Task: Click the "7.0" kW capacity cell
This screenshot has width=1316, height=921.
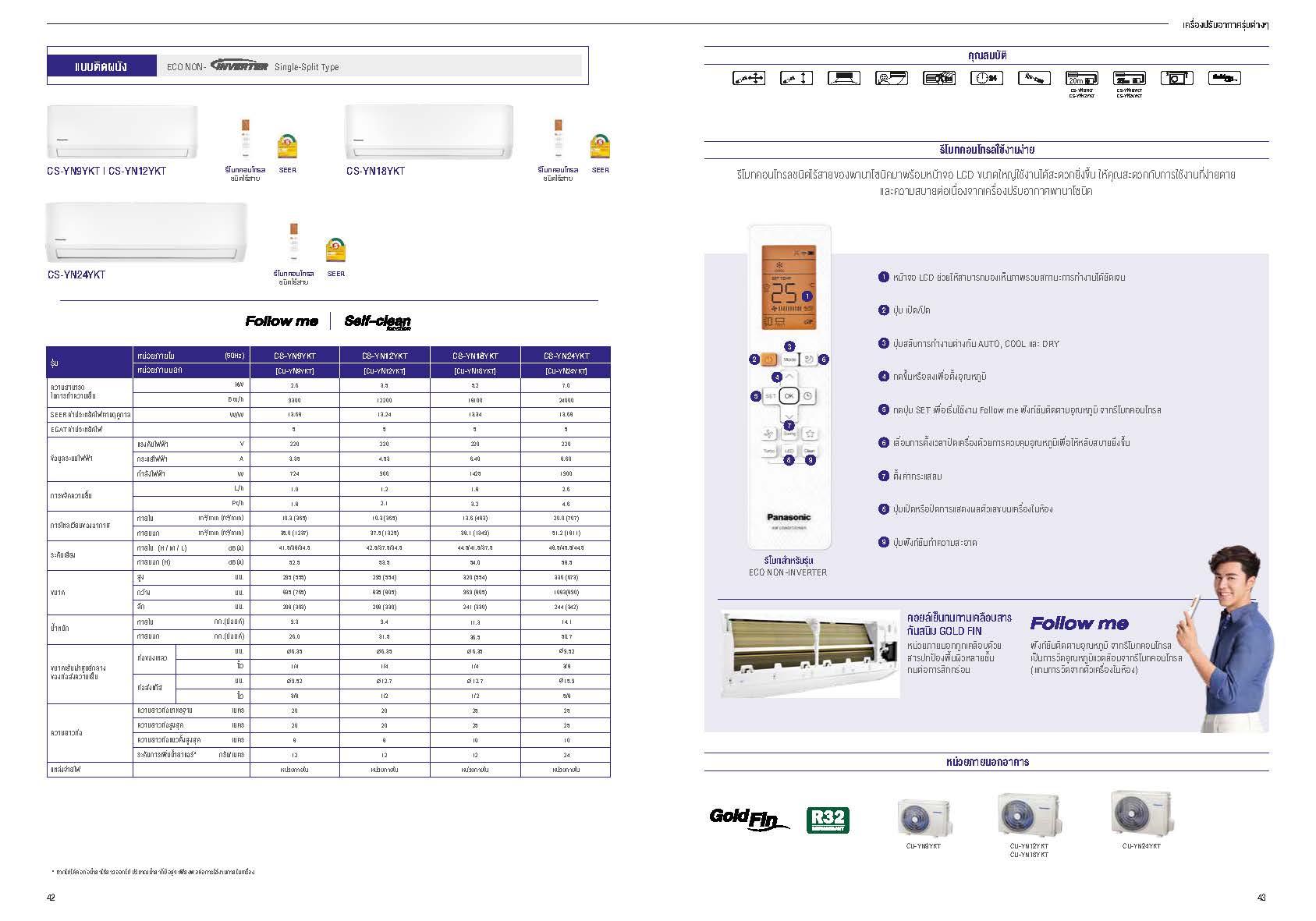Action: click(566, 385)
